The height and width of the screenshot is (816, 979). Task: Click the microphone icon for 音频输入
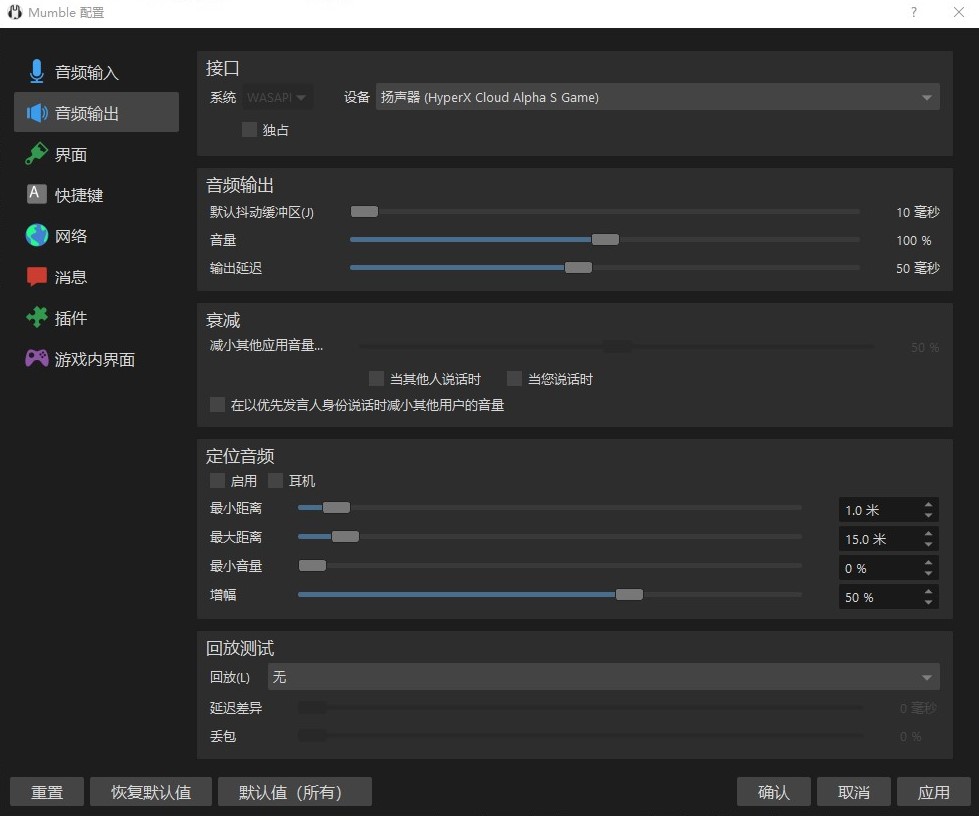coord(37,72)
